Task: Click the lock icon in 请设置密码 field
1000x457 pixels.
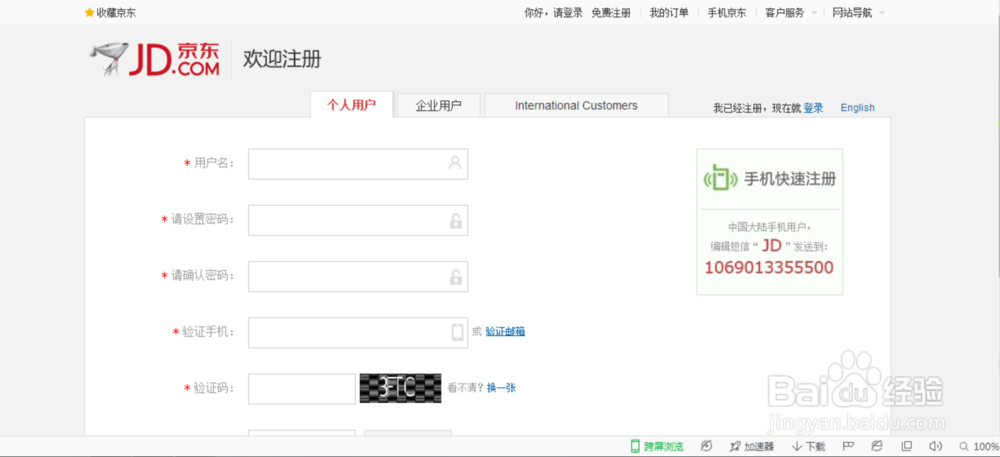Action: [455, 221]
